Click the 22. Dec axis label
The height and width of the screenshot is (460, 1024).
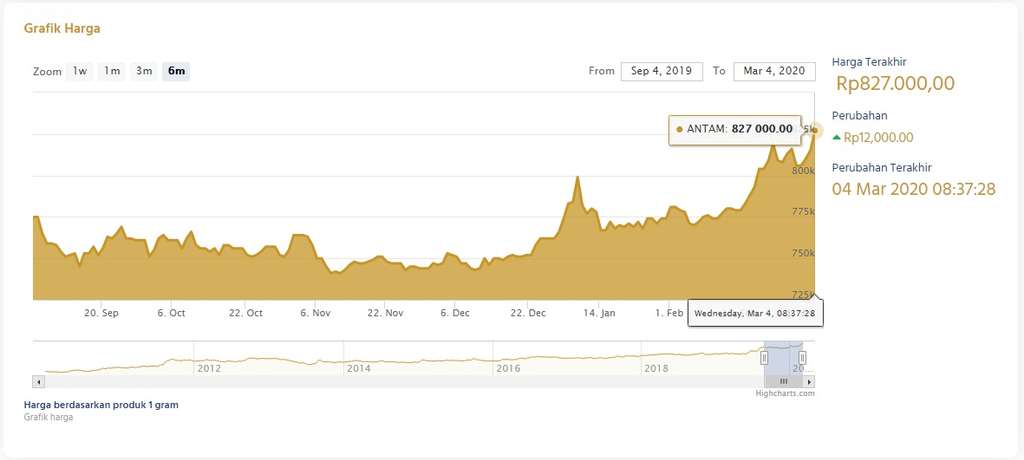pyautogui.click(x=528, y=313)
